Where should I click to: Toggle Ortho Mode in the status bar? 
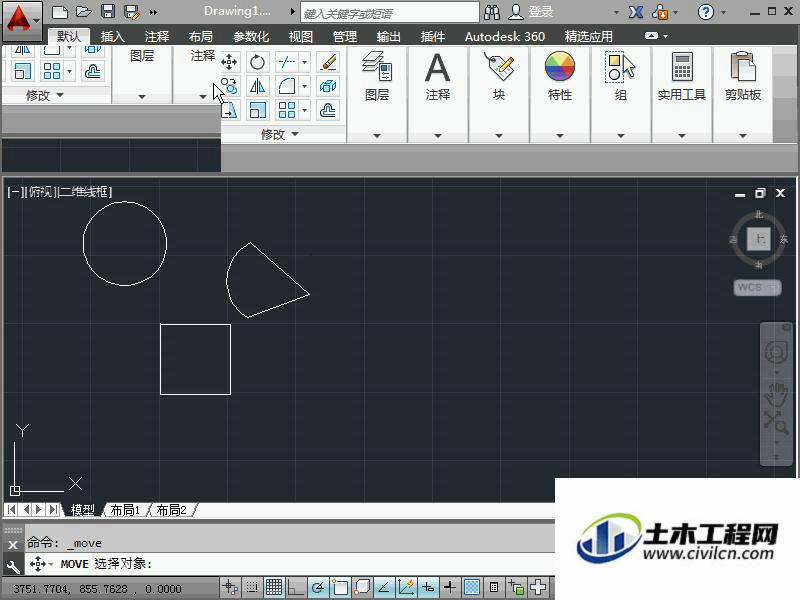click(x=295, y=588)
